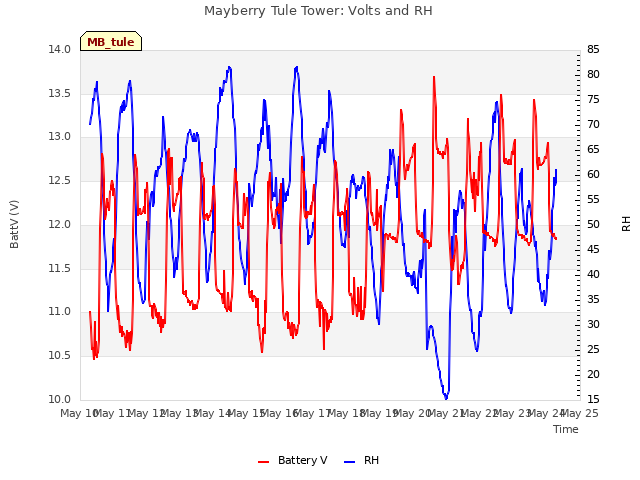Click the 11.0 left axis tick
This screenshot has height=480, width=640.
[59, 312]
